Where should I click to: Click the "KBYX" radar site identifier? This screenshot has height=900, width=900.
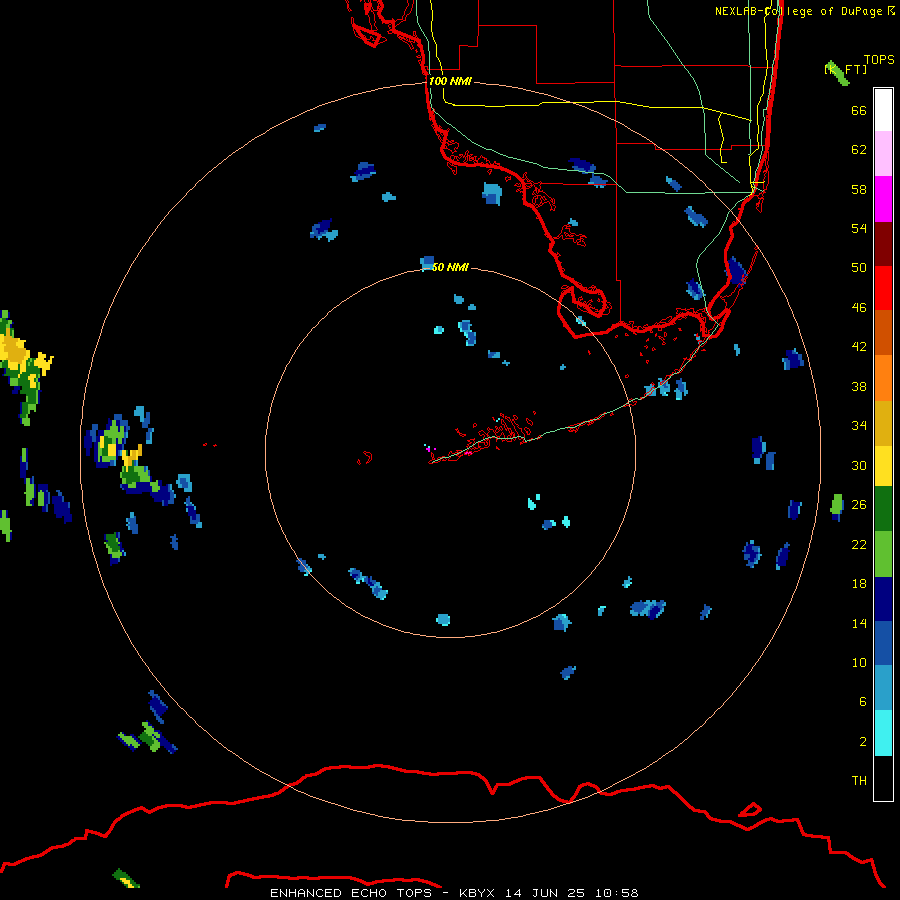point(476,893)
